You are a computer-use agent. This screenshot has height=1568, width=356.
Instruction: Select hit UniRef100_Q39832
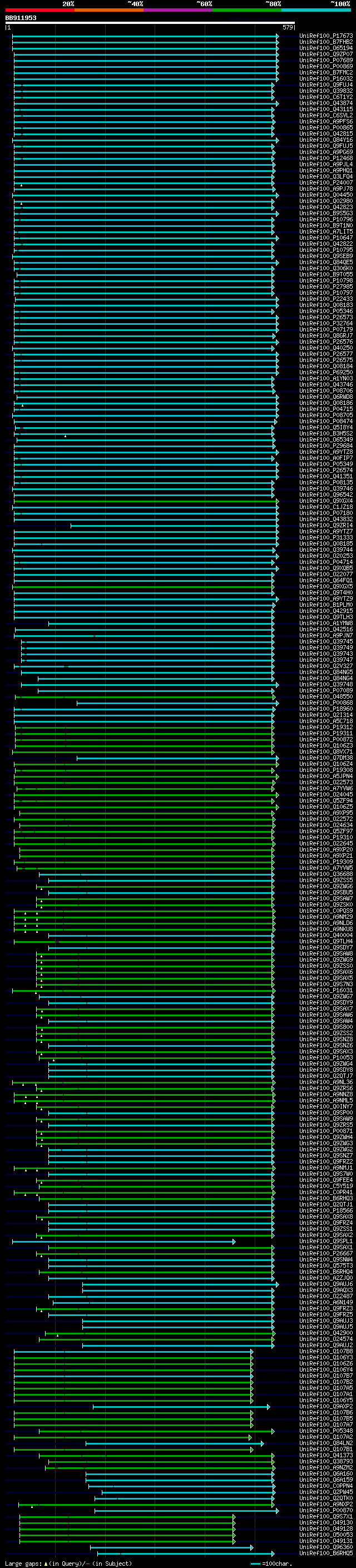pos(325,91)
